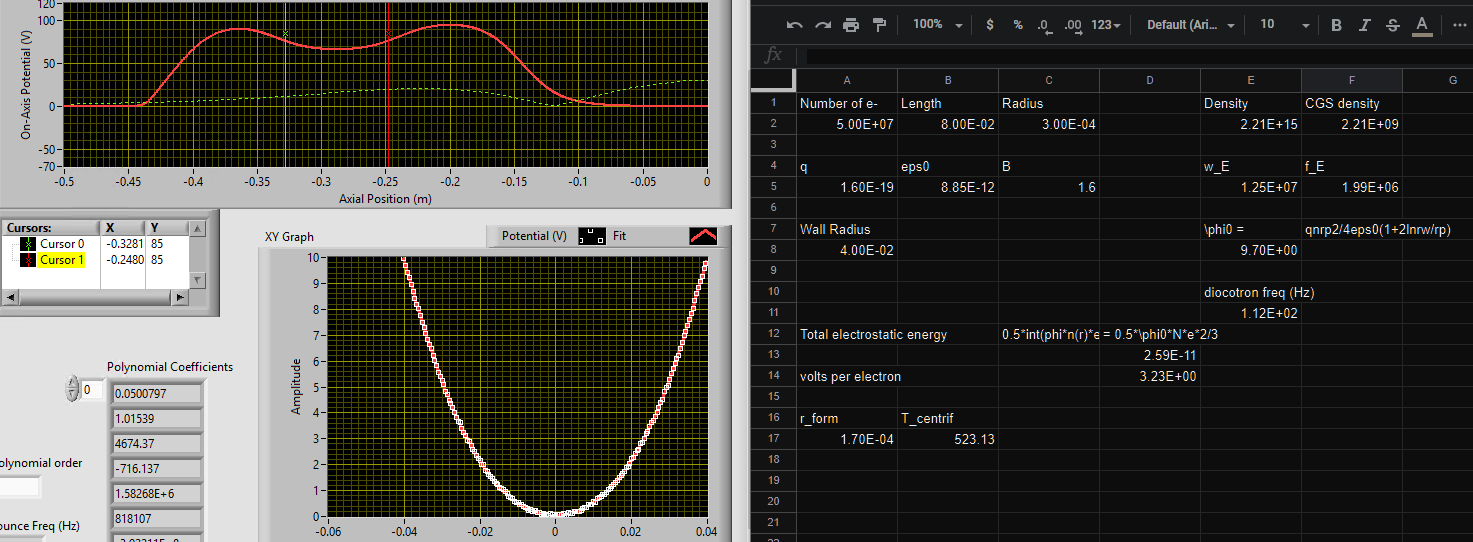Activate the Paint format roller icon
The height and width of the screenshot is (542, 1473).
pyautogui.click(x=879, y=25)
